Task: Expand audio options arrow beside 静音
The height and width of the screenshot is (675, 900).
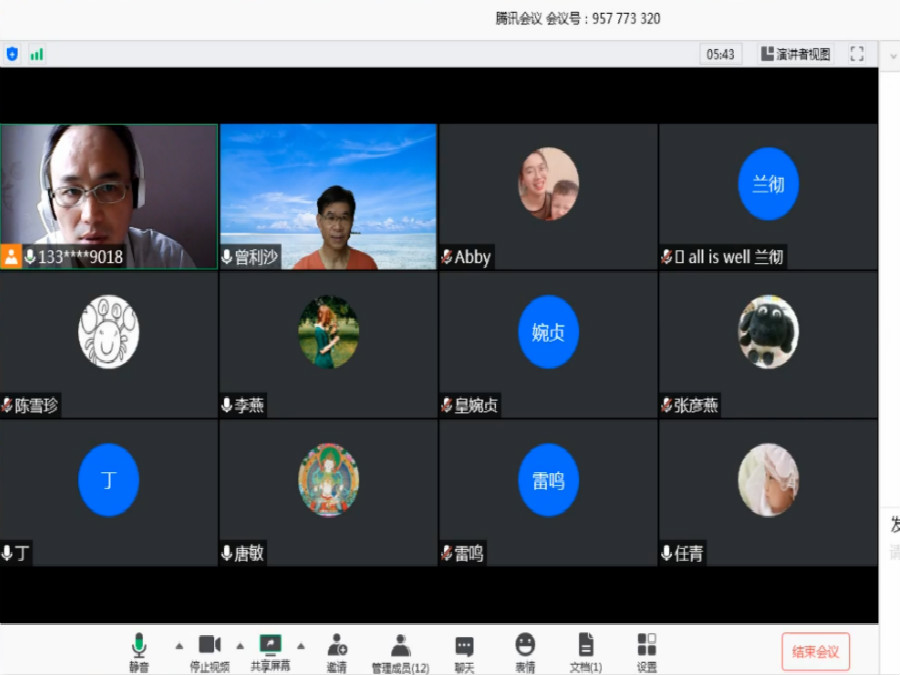Action: [x=179, y=645]
